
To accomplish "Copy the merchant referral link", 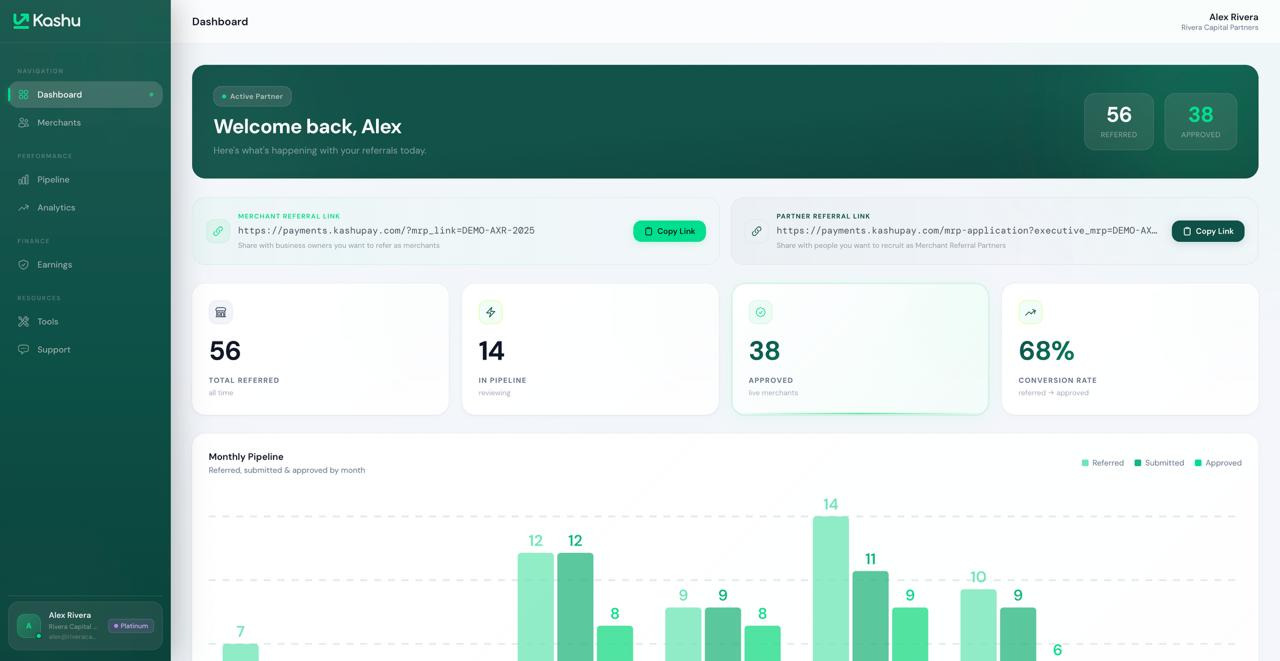I will click(x=669, y=231).
